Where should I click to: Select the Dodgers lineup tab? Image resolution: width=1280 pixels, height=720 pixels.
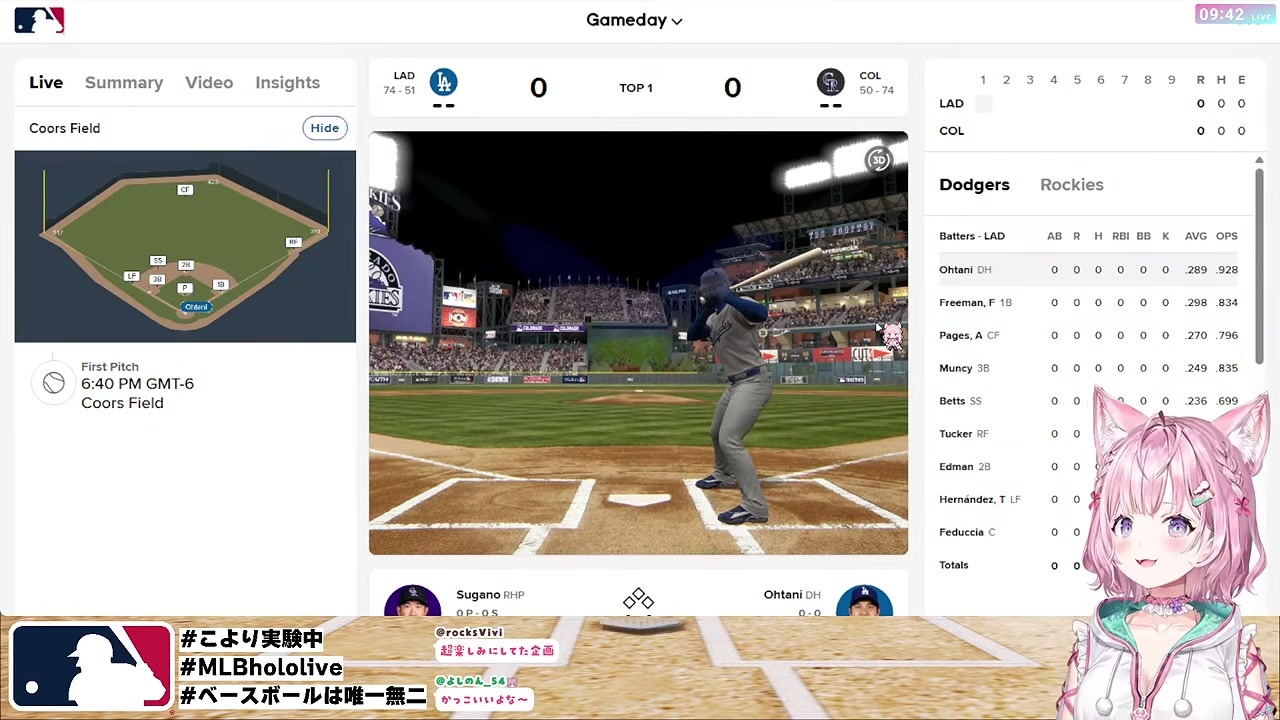click(x=974, y=185)
